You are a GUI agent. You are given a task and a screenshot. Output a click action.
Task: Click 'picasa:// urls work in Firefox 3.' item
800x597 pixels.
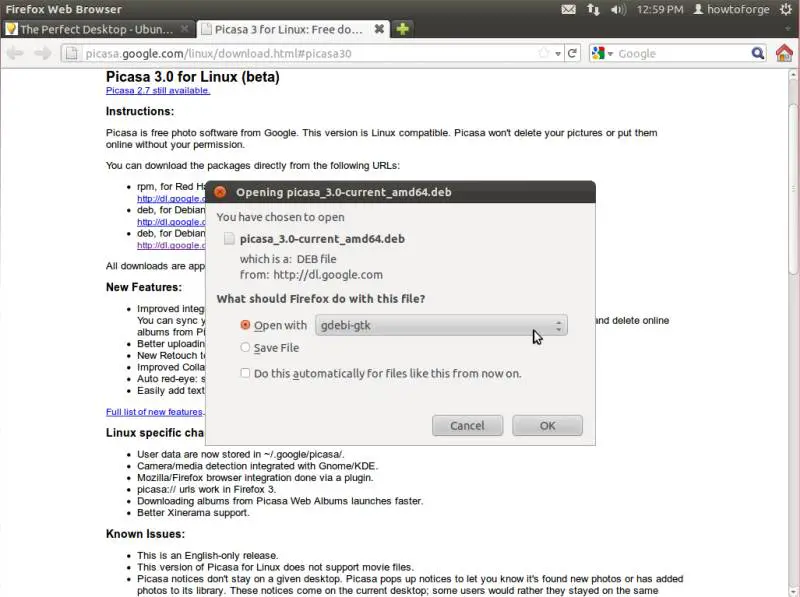click(207, 489)
